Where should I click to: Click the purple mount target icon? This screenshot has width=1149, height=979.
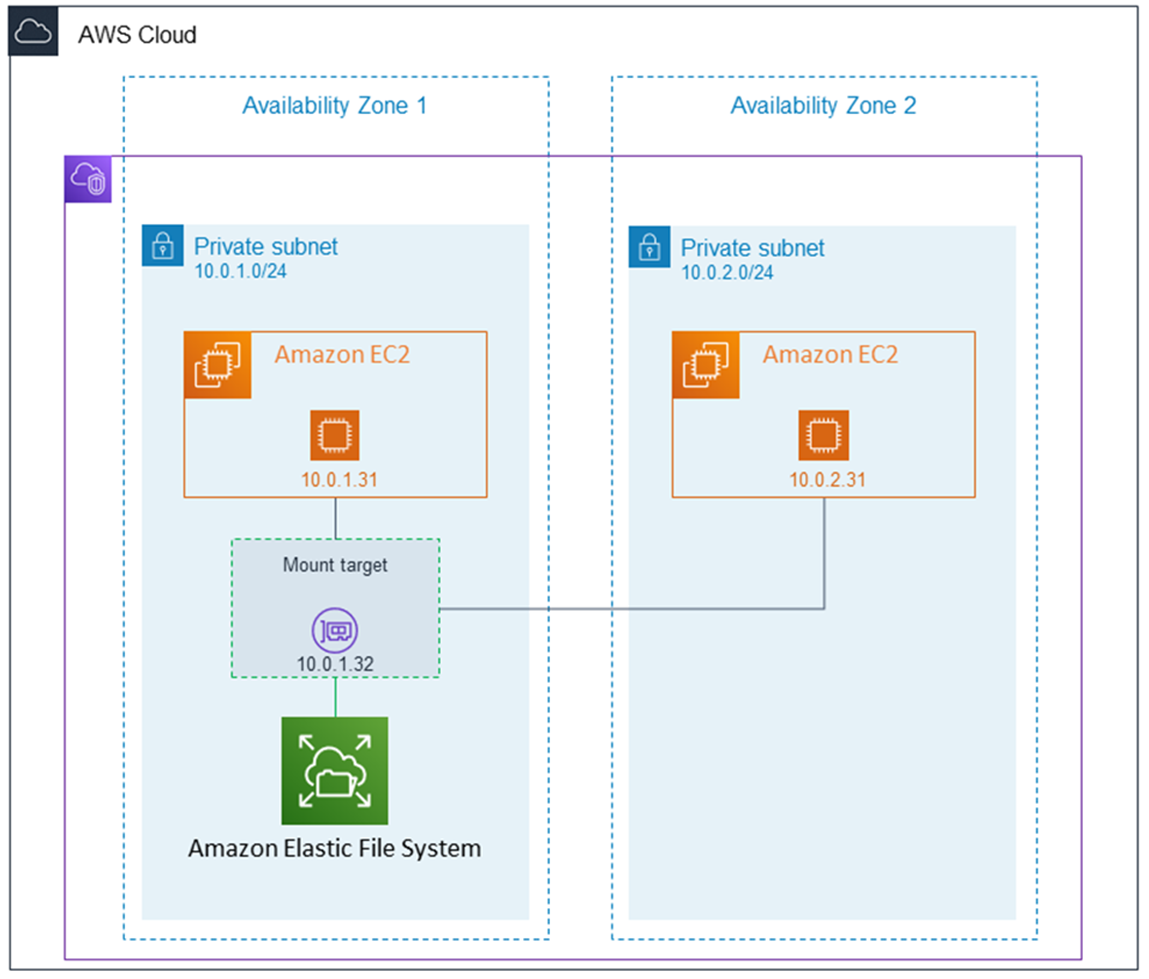[x=334, y=629]
